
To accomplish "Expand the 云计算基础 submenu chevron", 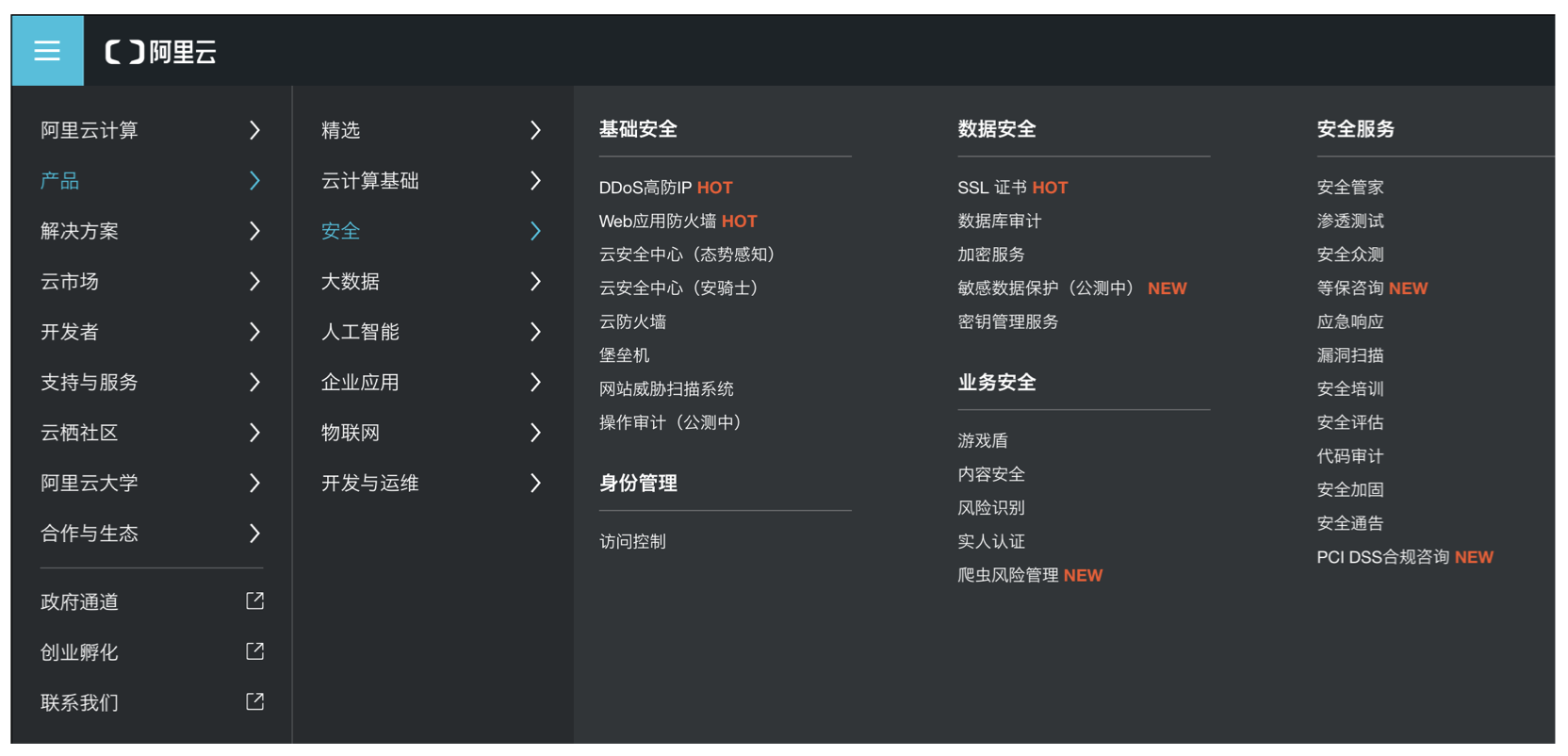I will tap(535, 180).
